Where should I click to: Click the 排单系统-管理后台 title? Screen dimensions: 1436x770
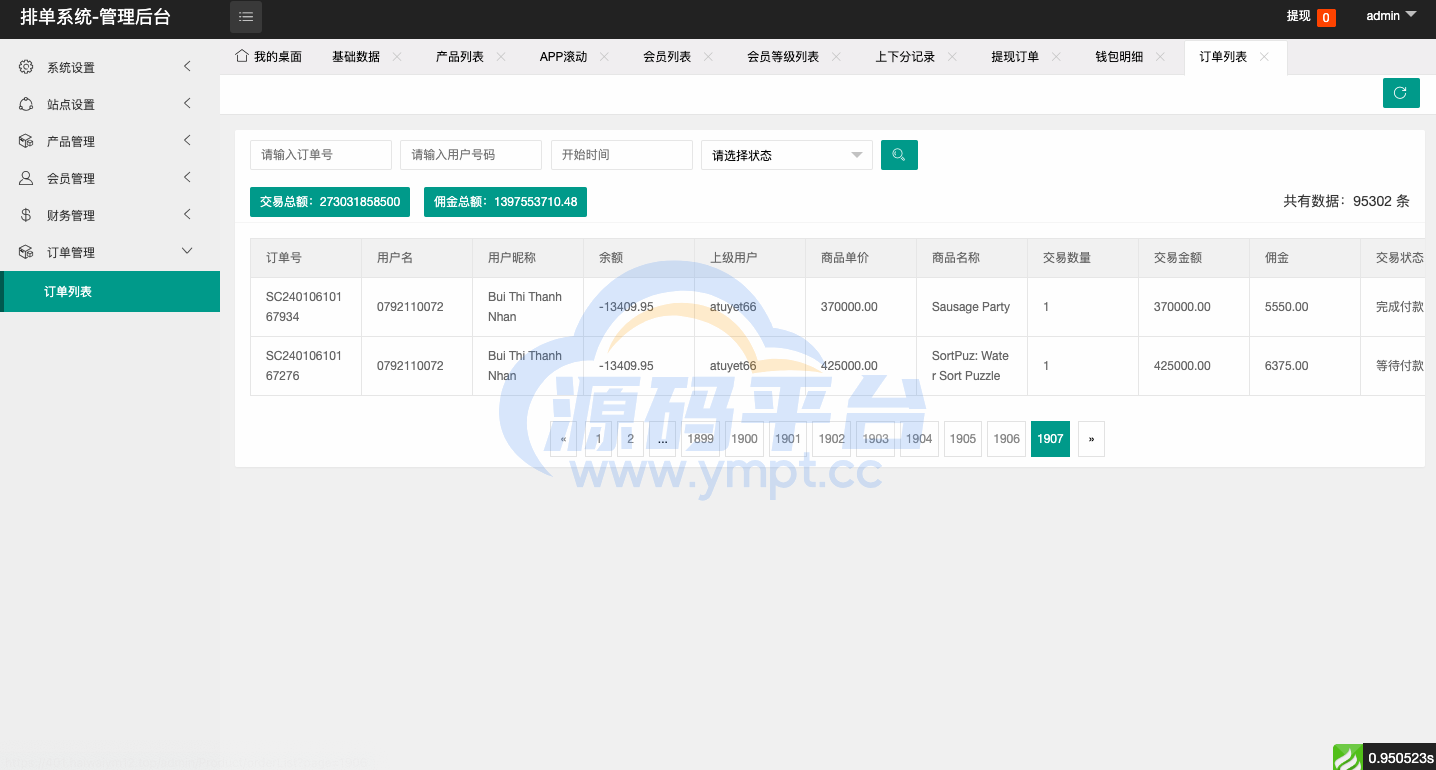click(95, 17)
